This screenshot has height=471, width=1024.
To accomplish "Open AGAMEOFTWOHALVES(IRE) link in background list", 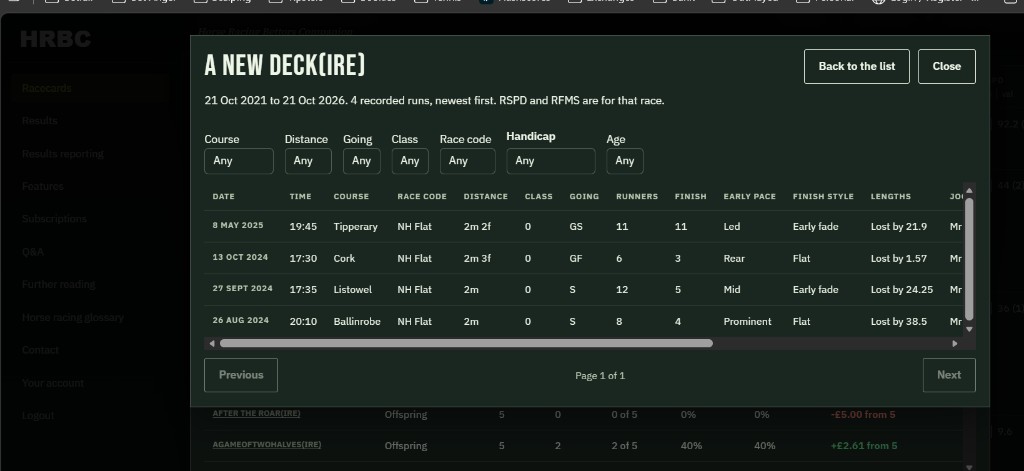I will point(267,444).
